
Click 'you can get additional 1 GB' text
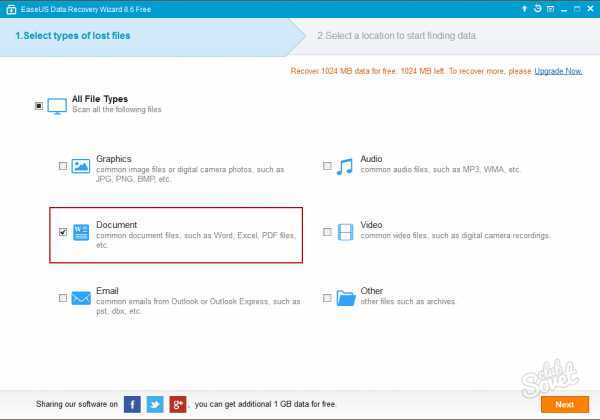coord(265,404)
